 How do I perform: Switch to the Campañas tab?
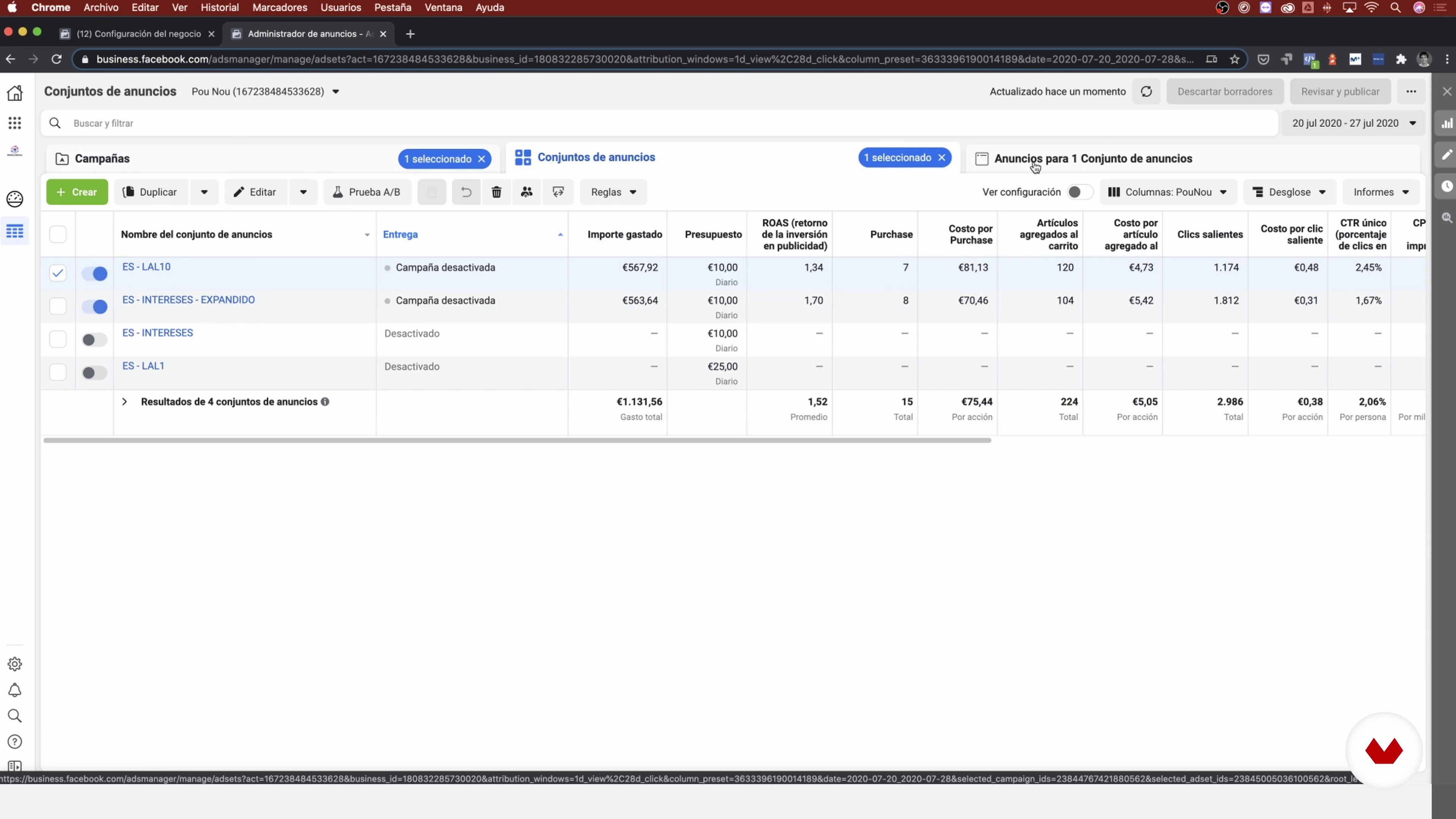(102, 159)
